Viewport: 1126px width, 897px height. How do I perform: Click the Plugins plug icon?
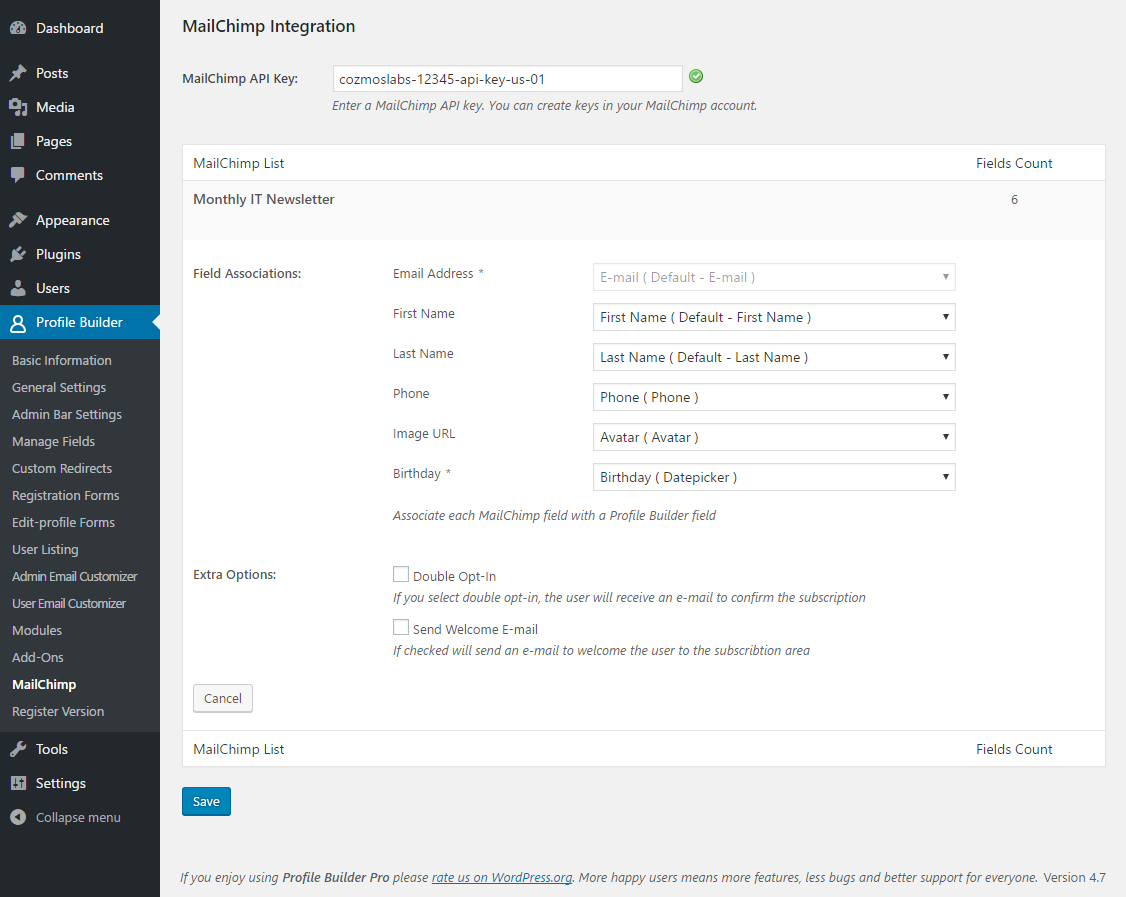[x=18, y=254]
